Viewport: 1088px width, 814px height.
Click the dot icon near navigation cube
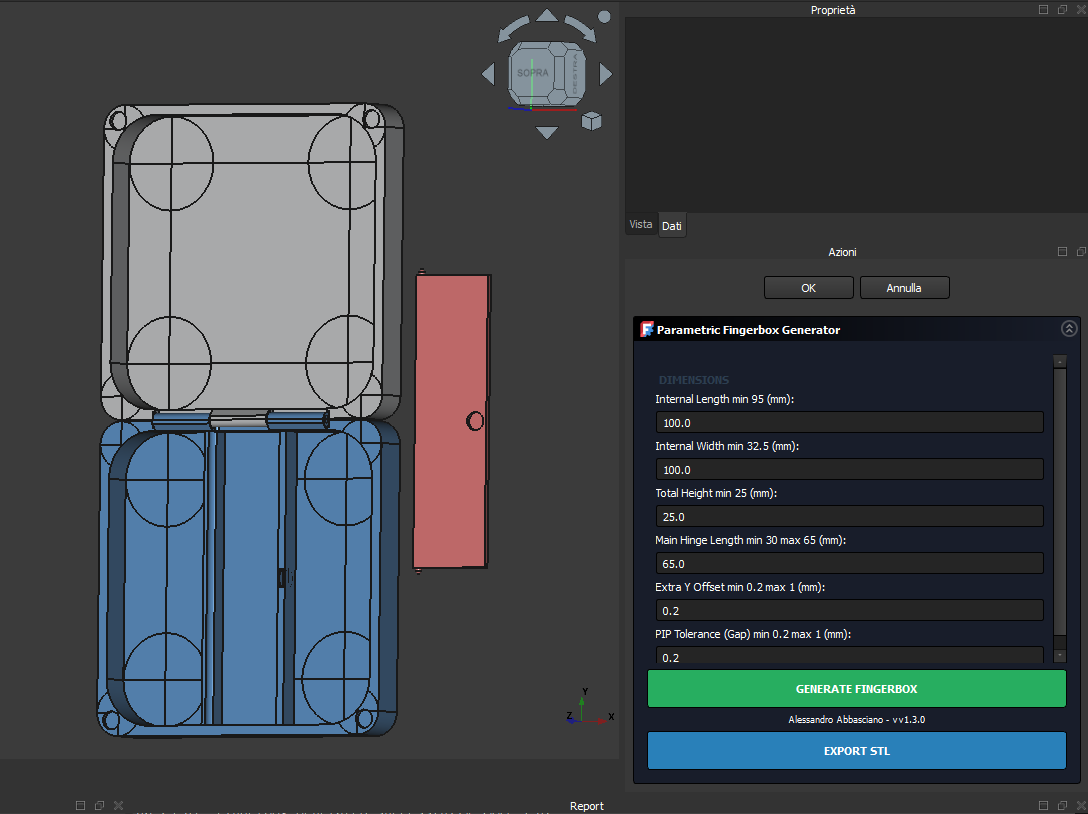pos(604,17)
